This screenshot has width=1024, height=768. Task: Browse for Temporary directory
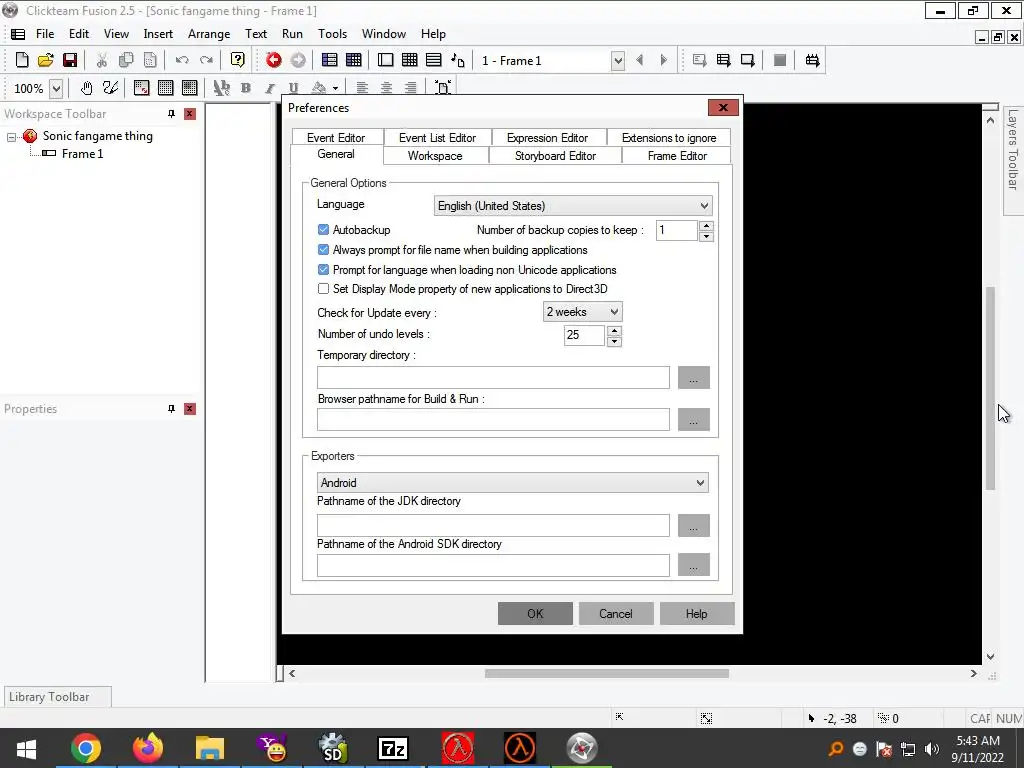click(x=694, y=377)
